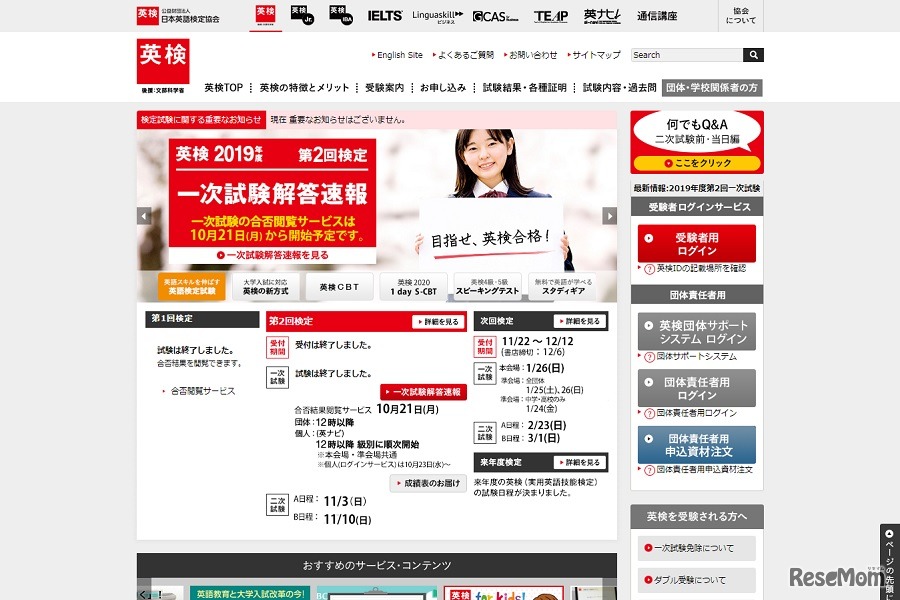This screenshot has height=600, width=900.
Task: Open 受験案内 menu item
Action: click(385, 88)
